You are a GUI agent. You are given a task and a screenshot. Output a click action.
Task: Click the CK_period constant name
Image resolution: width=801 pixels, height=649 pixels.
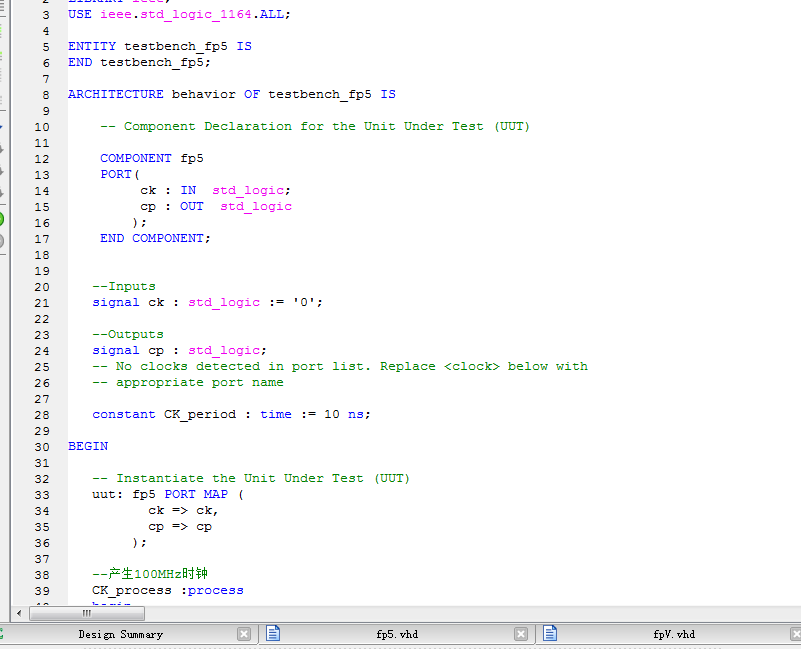(x=200, y=414)
